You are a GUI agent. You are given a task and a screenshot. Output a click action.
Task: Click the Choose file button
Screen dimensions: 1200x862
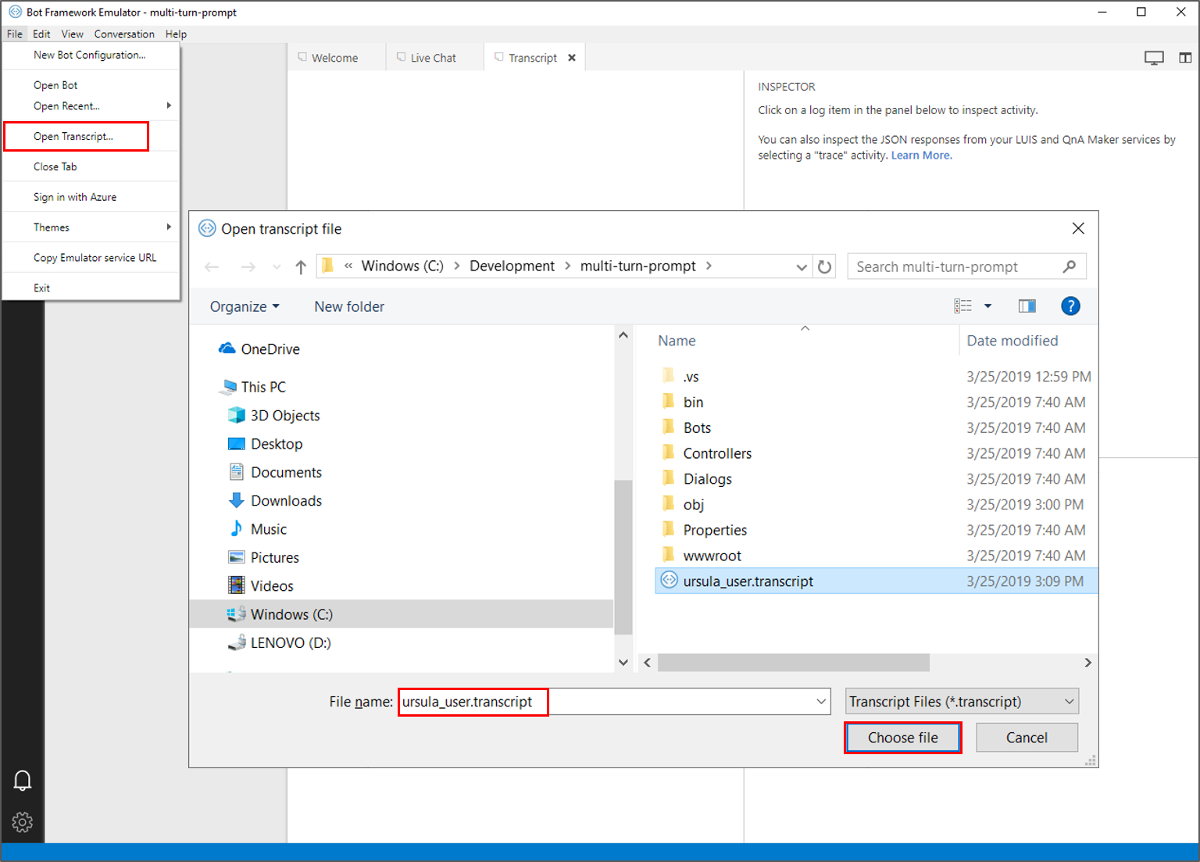point(903,738)
